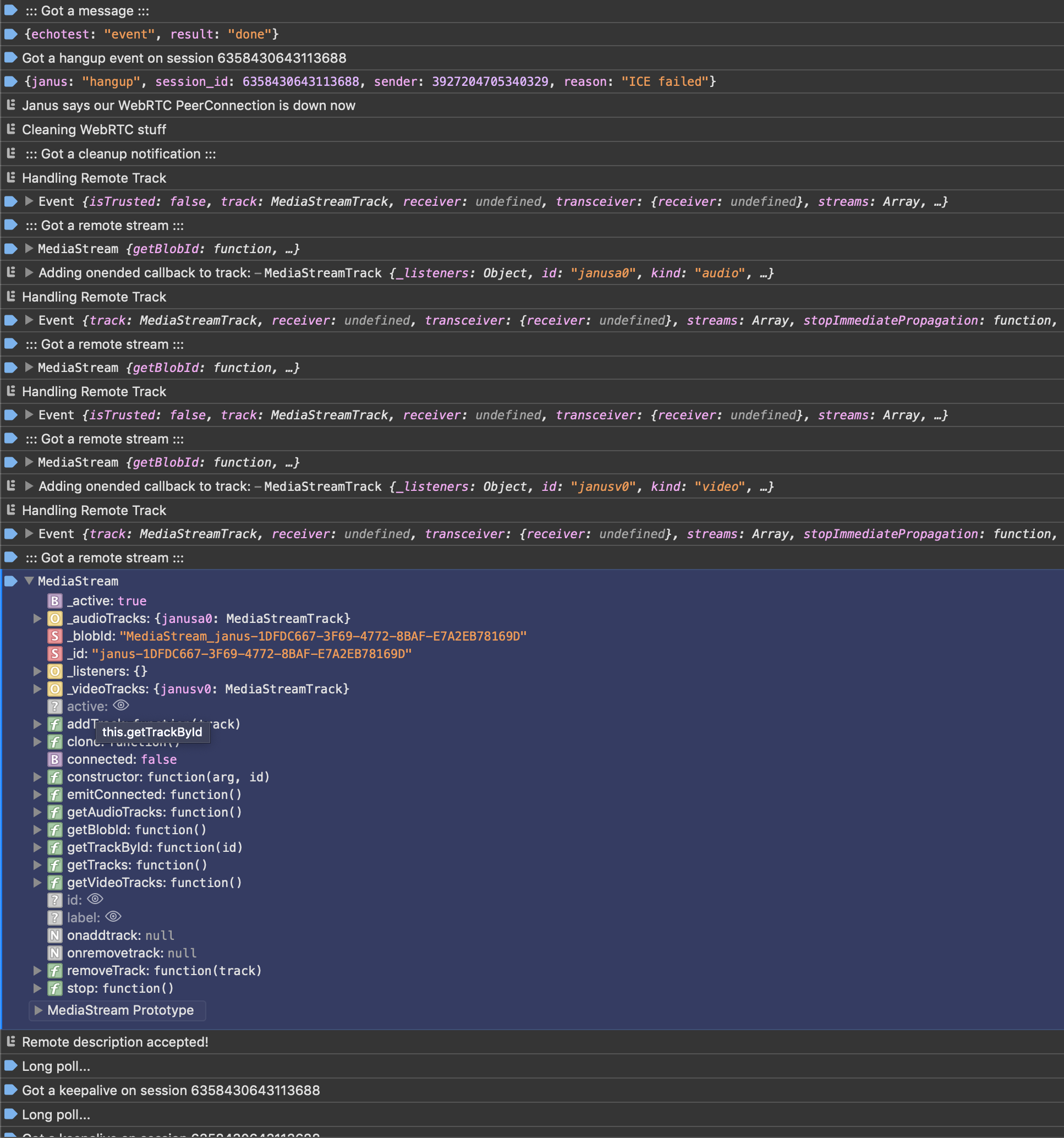Select the 'connected: false' property row
The height and width of the screenshot is (1138, 1064).
[x=122, y=759]
